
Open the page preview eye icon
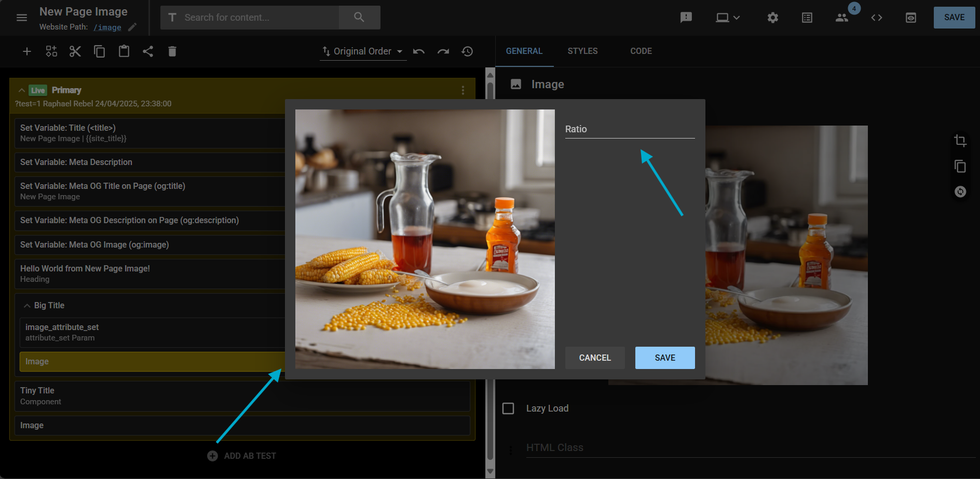[x=911, y=18]
